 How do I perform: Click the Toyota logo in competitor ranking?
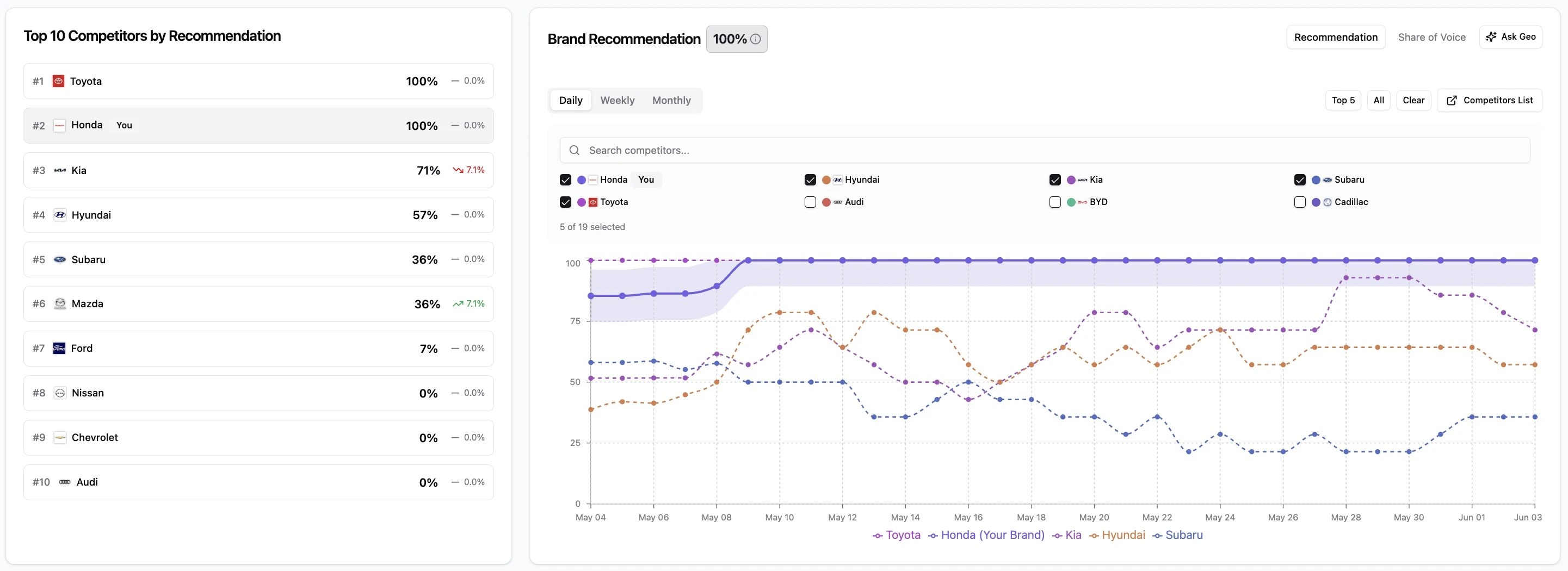[x=58, y=81]
